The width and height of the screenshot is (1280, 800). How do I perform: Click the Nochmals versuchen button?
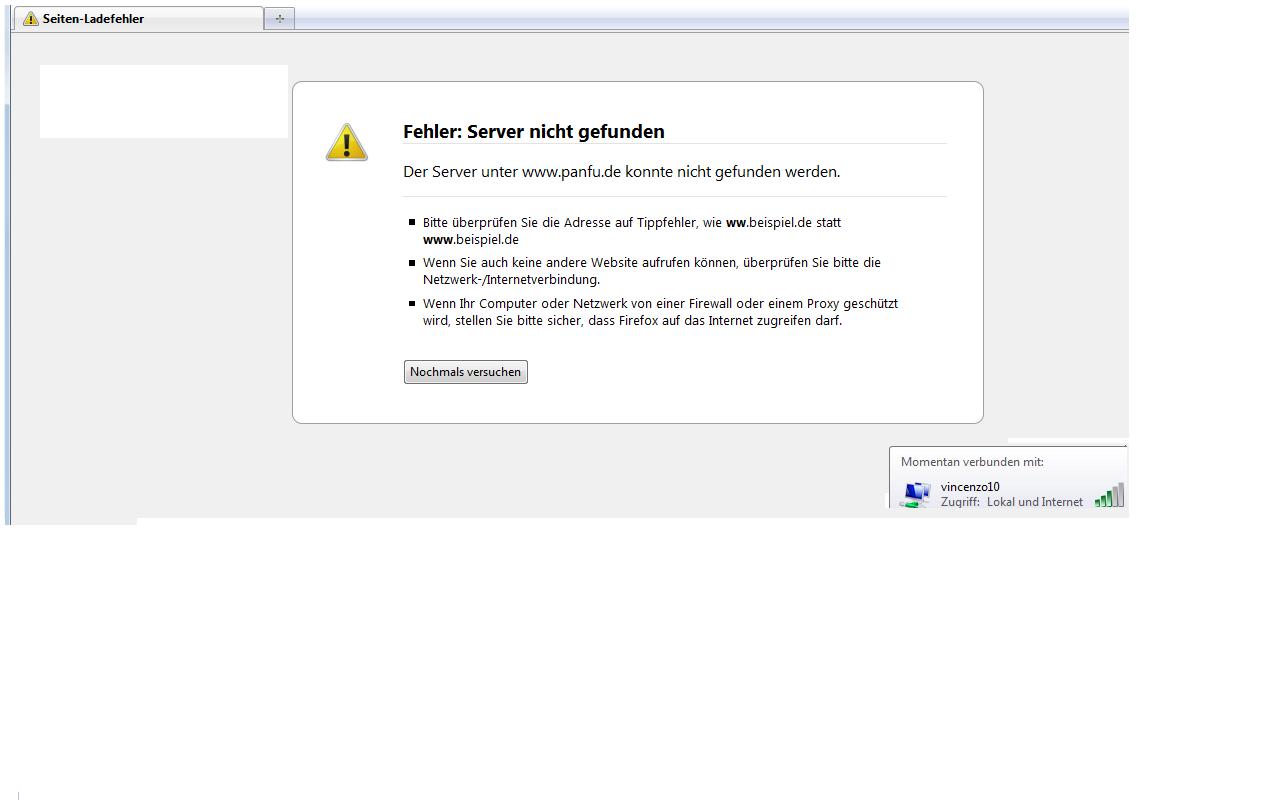pos(466,372)
